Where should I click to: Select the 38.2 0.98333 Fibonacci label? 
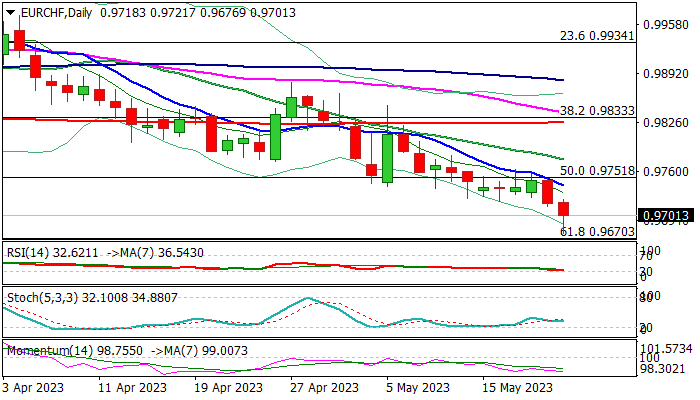(x=597, y=110)
